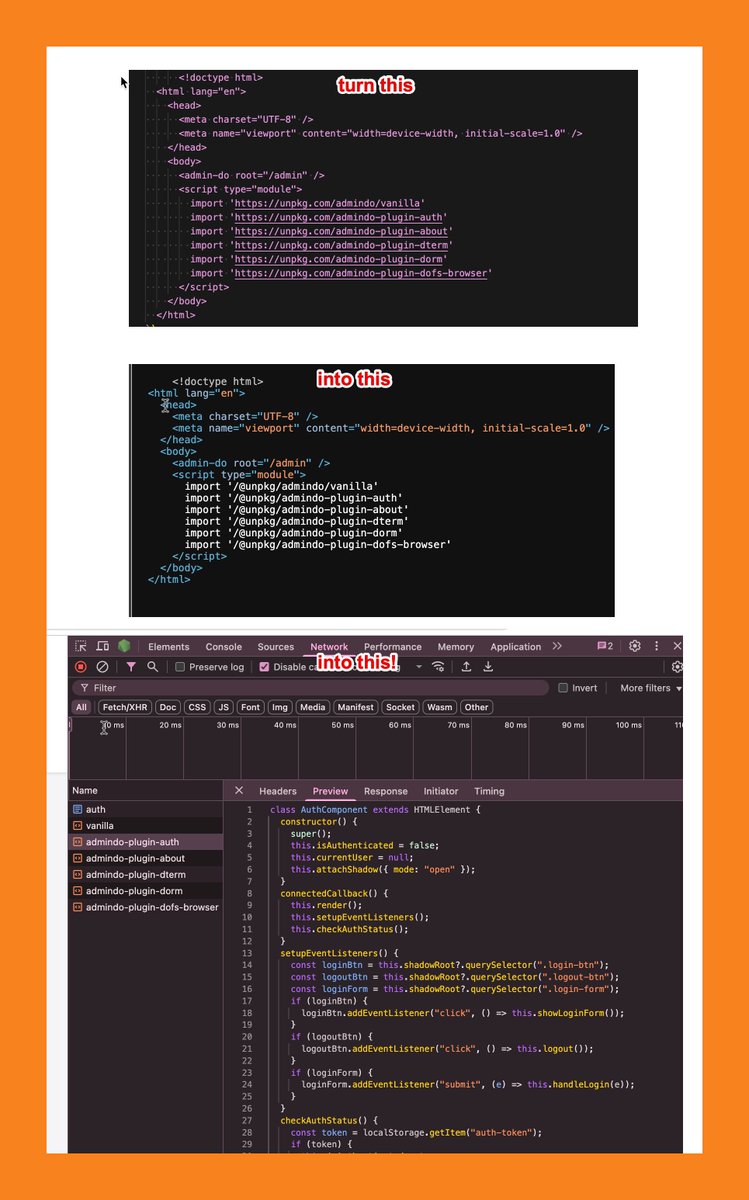
Task: Show more DevTools tabs chevron
Action: [557, 647]
